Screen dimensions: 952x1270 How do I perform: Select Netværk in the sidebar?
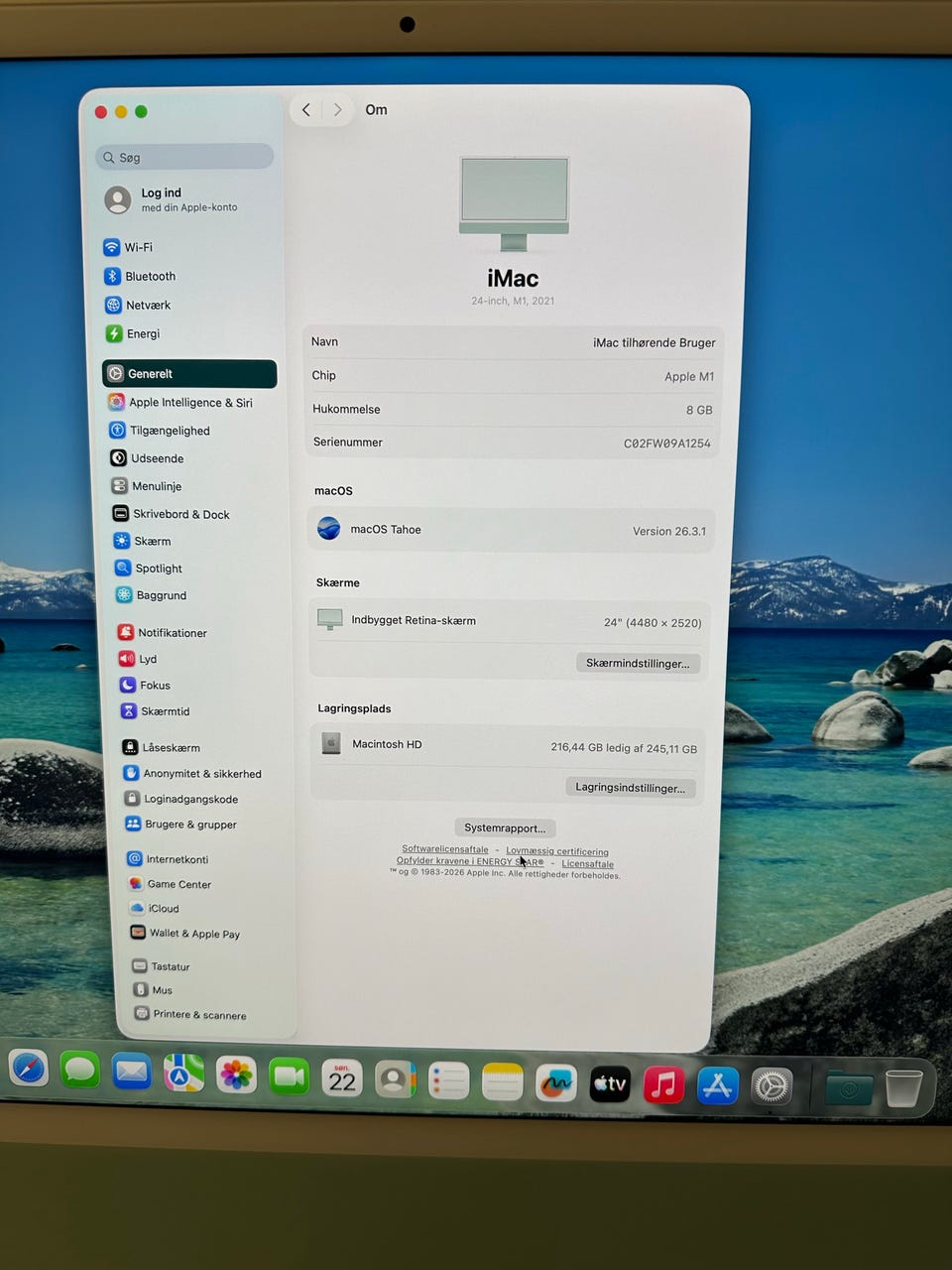click(x=138, y=305)
